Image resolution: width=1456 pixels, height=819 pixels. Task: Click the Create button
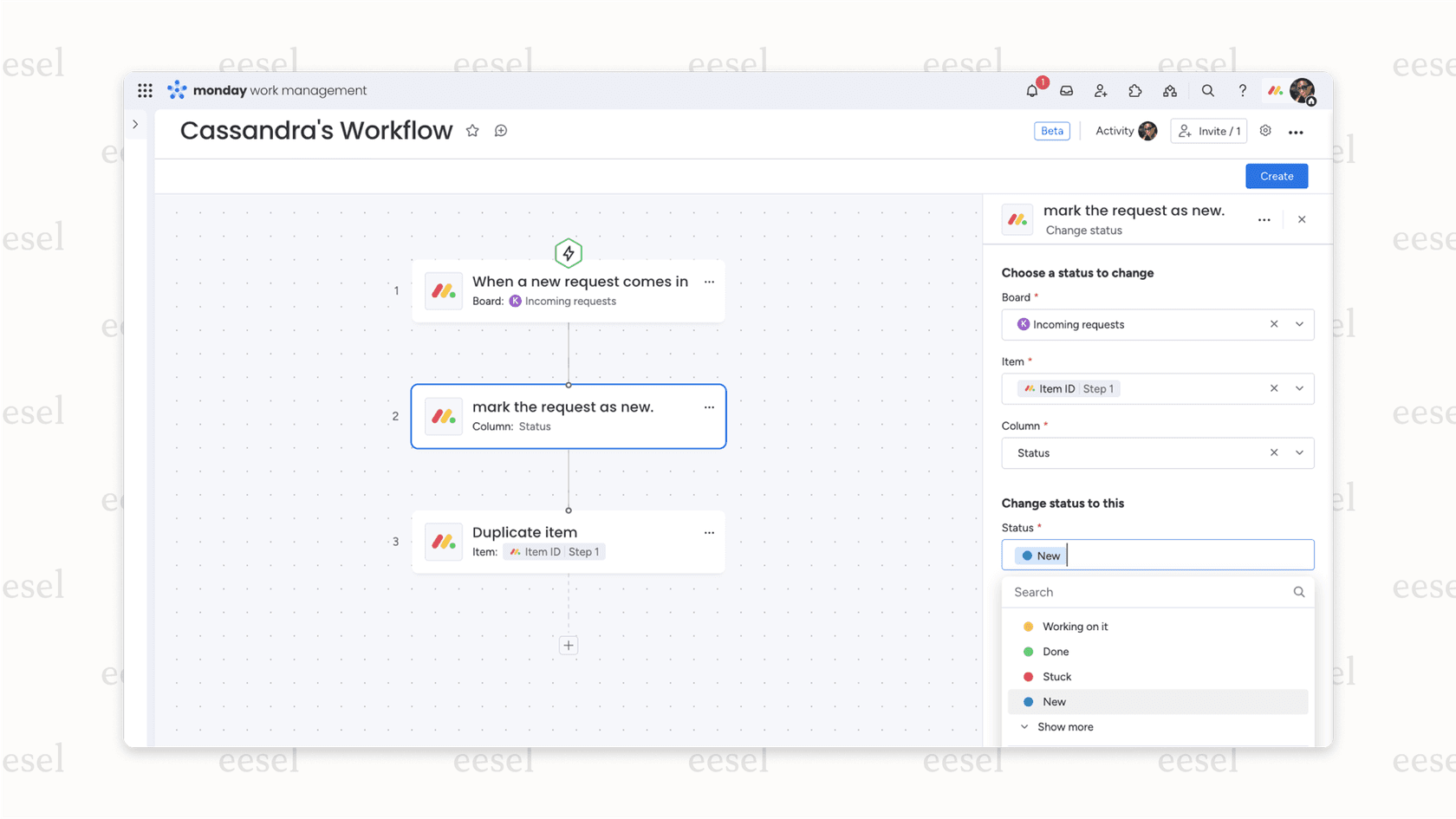[x=1276, y=176]
